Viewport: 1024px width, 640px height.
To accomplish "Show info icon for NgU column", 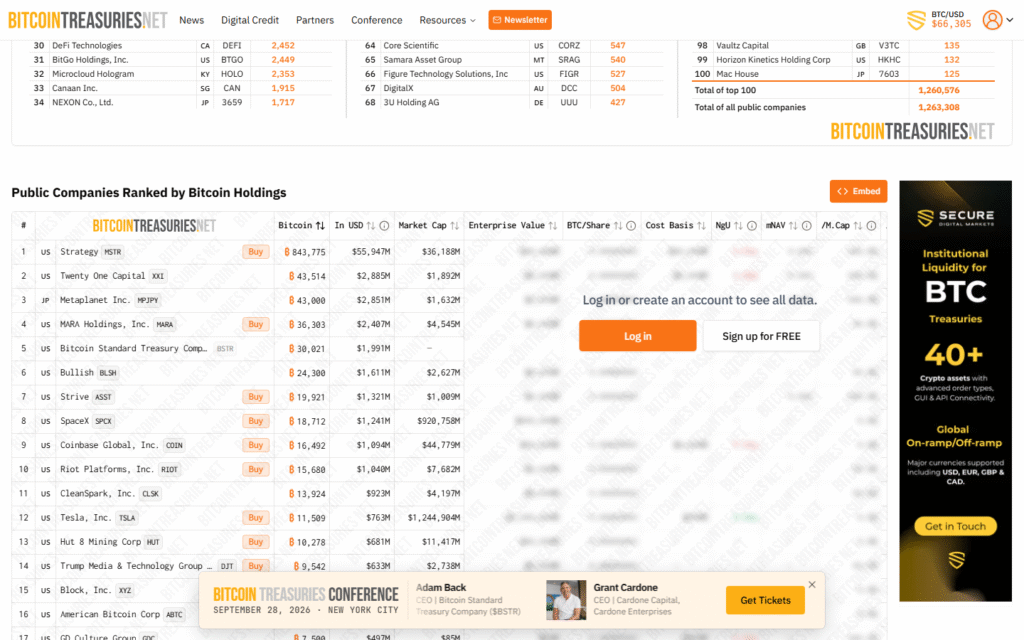I will tap(752, 225).
